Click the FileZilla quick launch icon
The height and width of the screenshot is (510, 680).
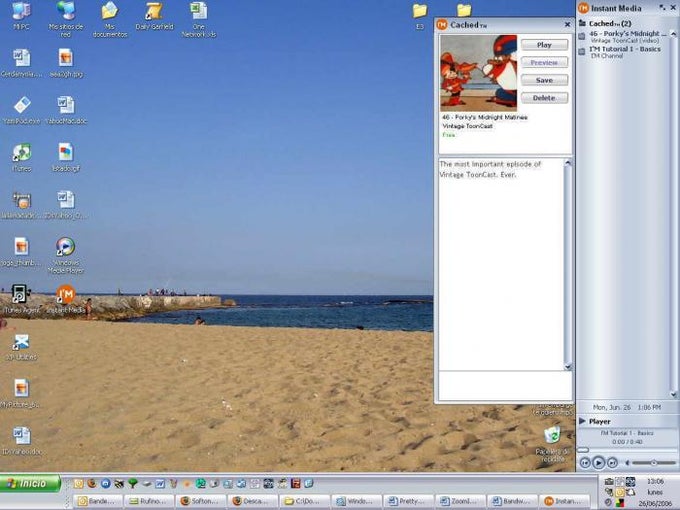296,483
